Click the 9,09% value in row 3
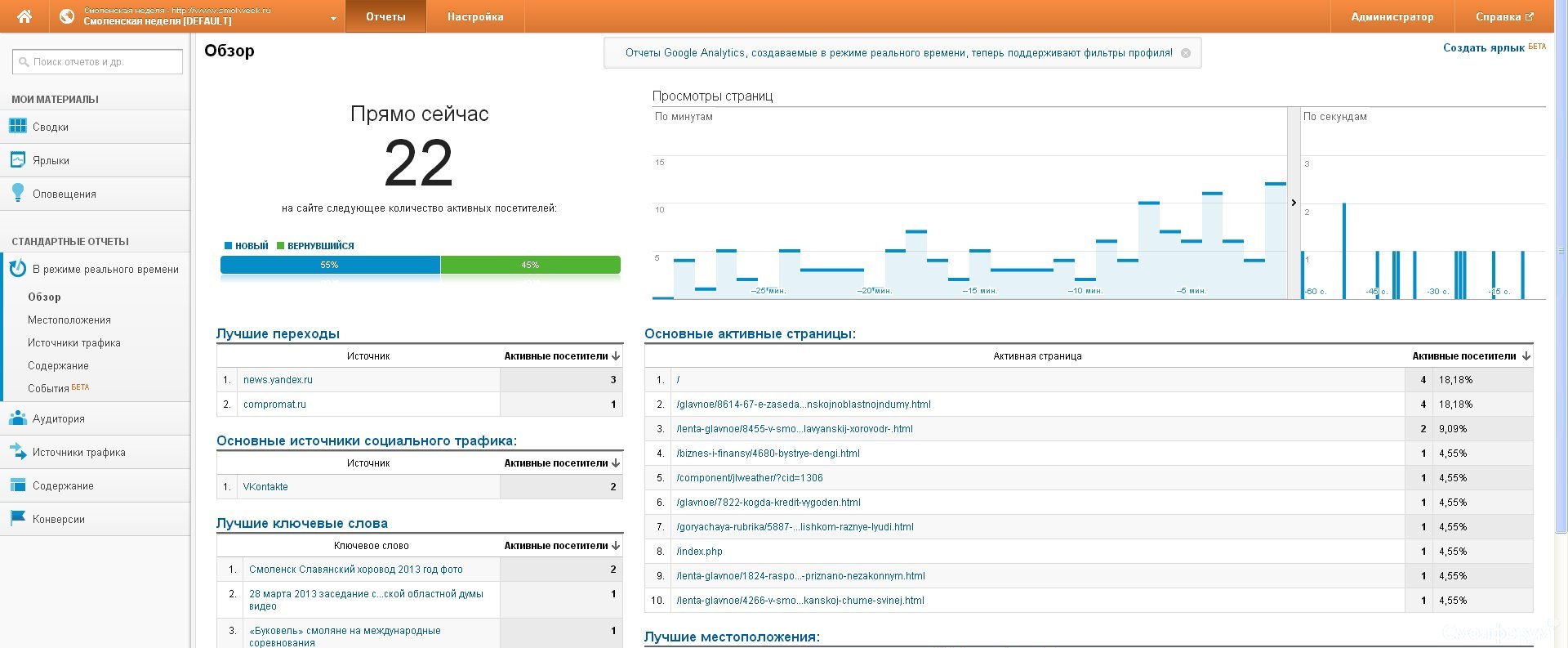Viewport: 1568px width, 648px height. [1453, 429]
